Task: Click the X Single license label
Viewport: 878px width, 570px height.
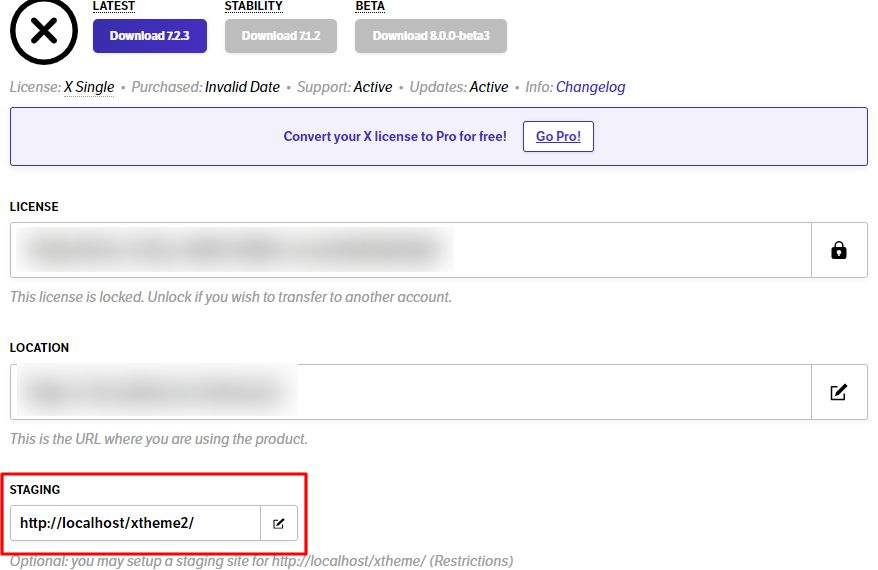Action: tap(89, 87)
